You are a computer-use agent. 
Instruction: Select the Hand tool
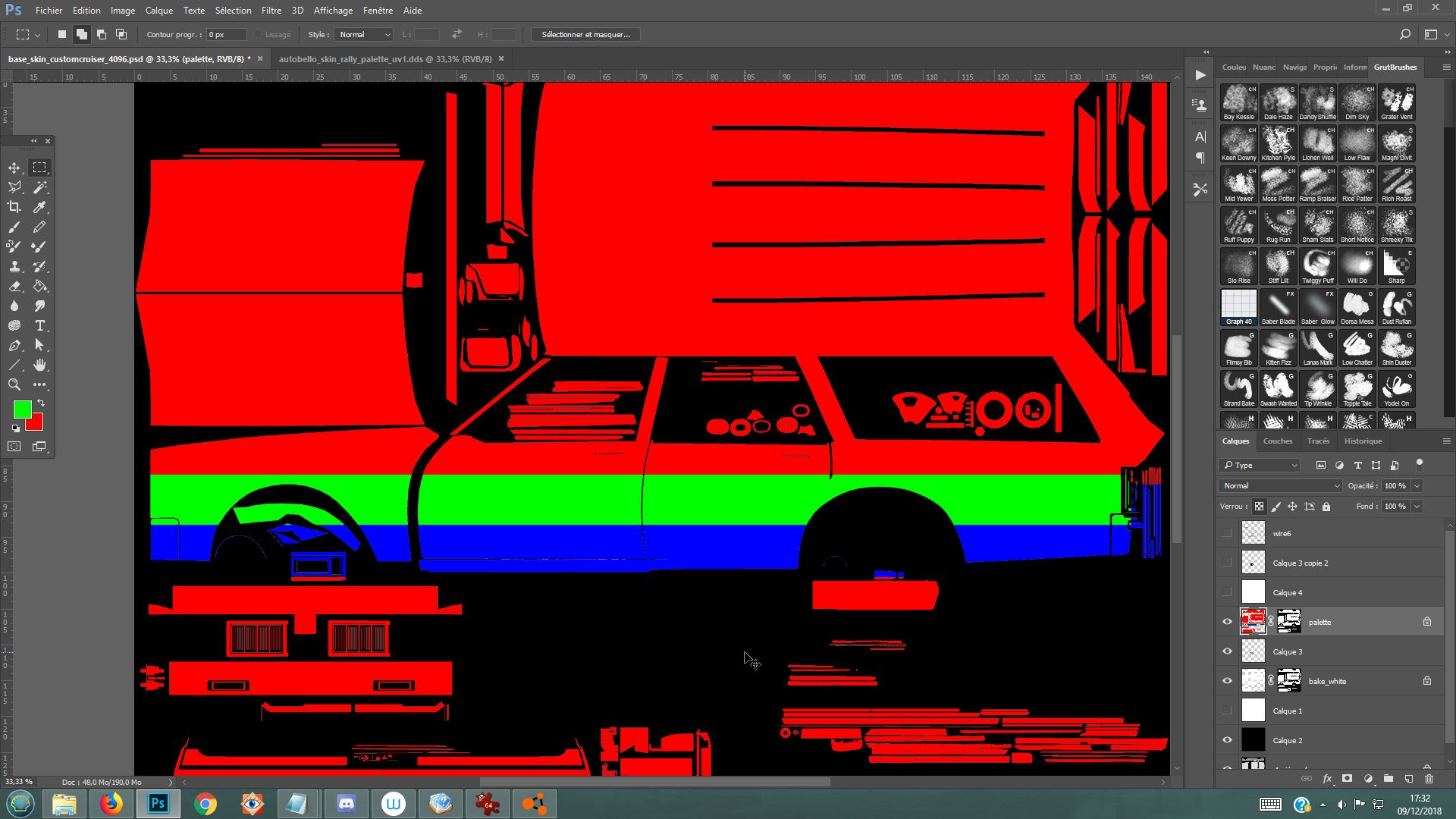pyautogui.click(x=40, y=366)
